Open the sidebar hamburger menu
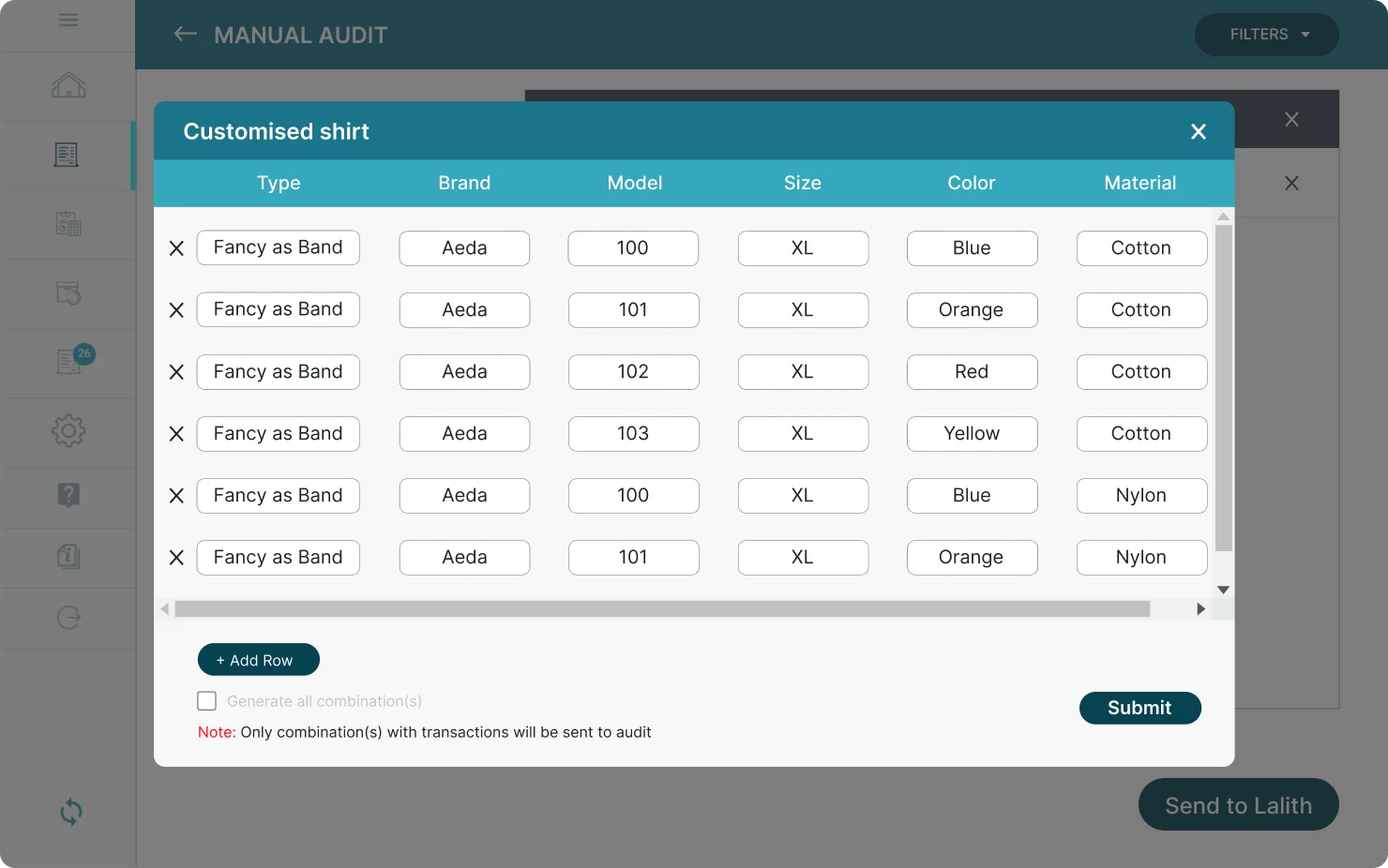 [x=68, y=19]
